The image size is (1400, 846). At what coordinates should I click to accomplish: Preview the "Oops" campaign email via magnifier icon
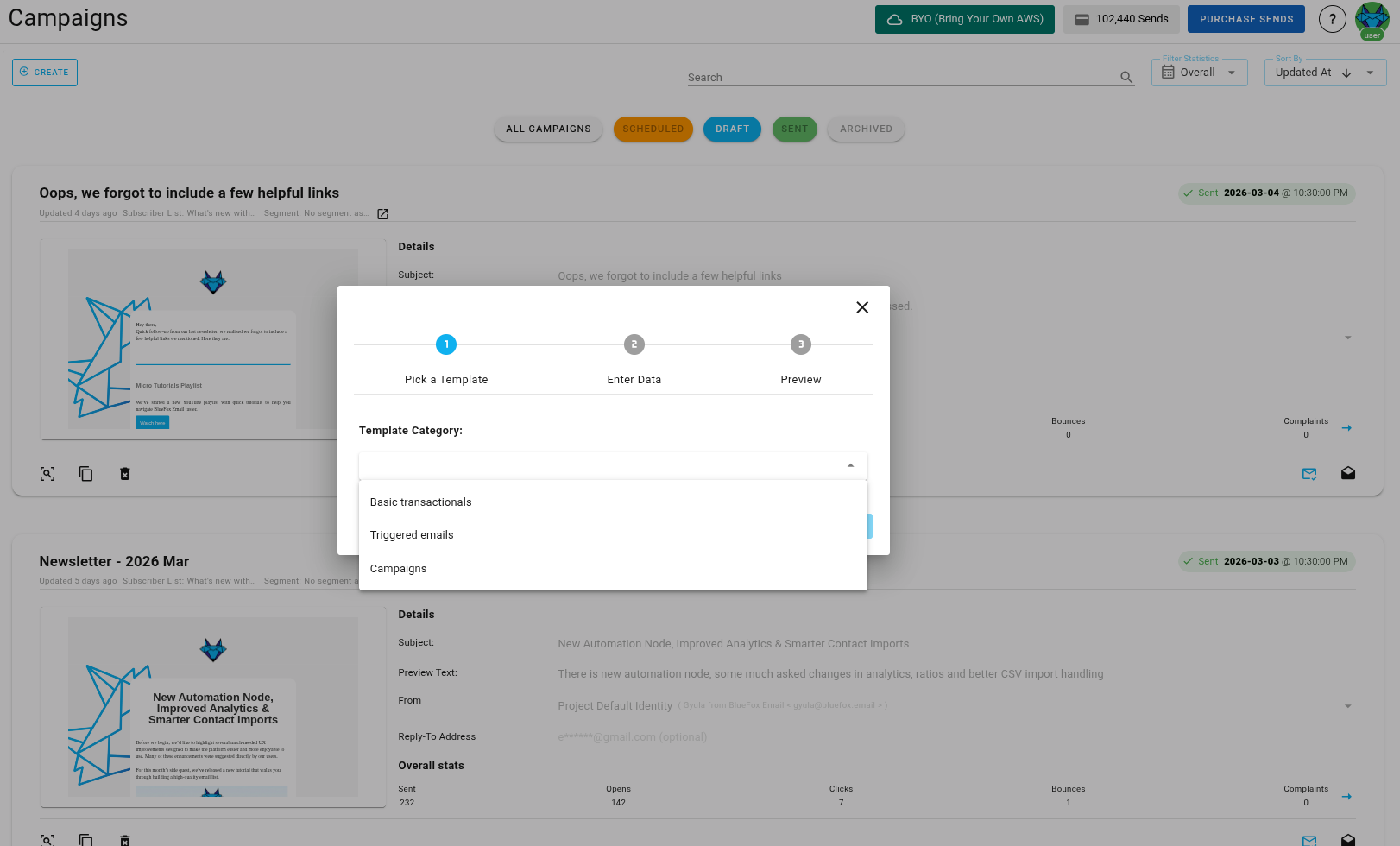pos(47,473)
